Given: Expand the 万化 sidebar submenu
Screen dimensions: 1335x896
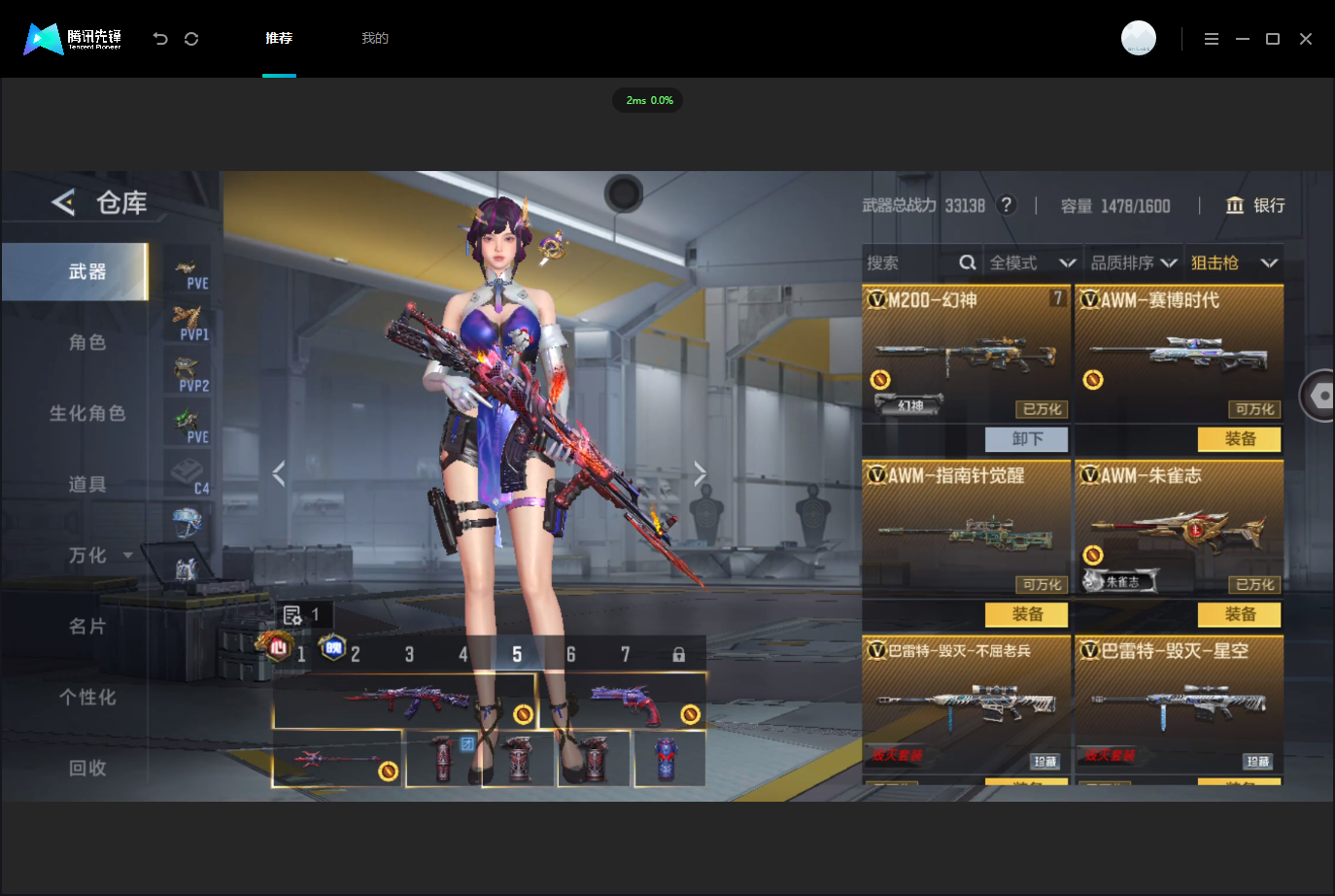Looking at the screenshot, I should tap(127, 555).
